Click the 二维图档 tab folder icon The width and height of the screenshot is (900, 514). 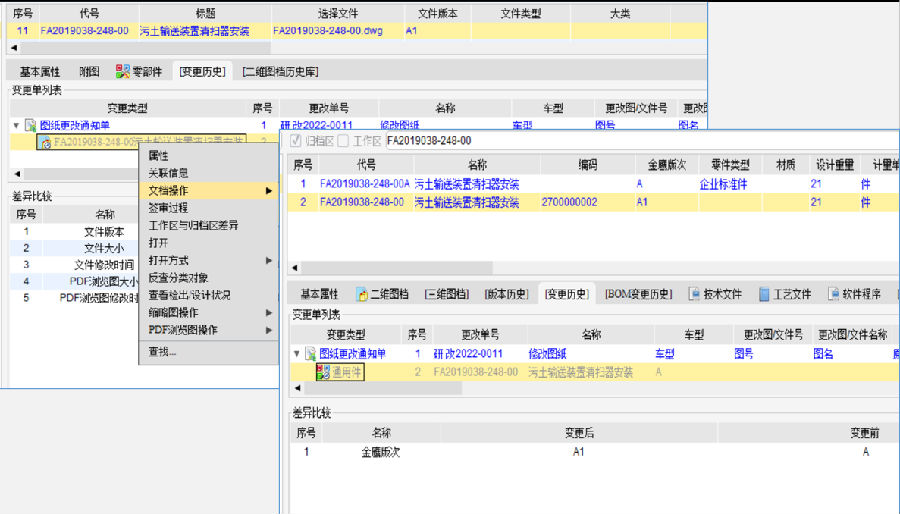362,294
